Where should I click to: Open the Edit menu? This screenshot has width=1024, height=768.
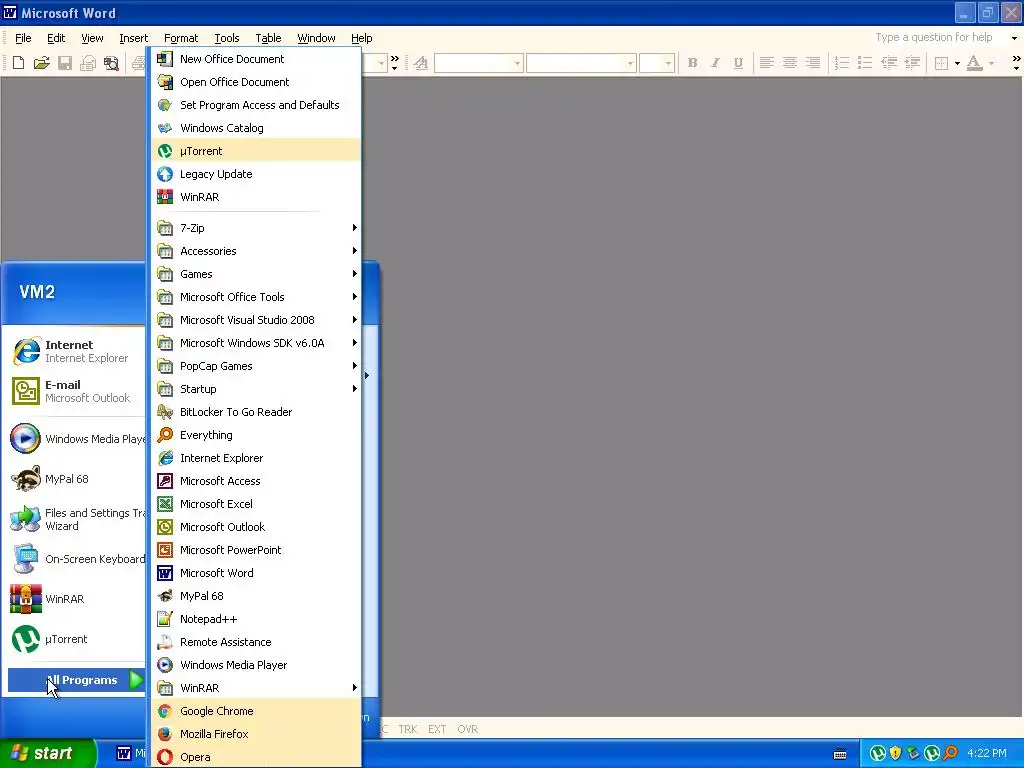(x=56, y=38)
